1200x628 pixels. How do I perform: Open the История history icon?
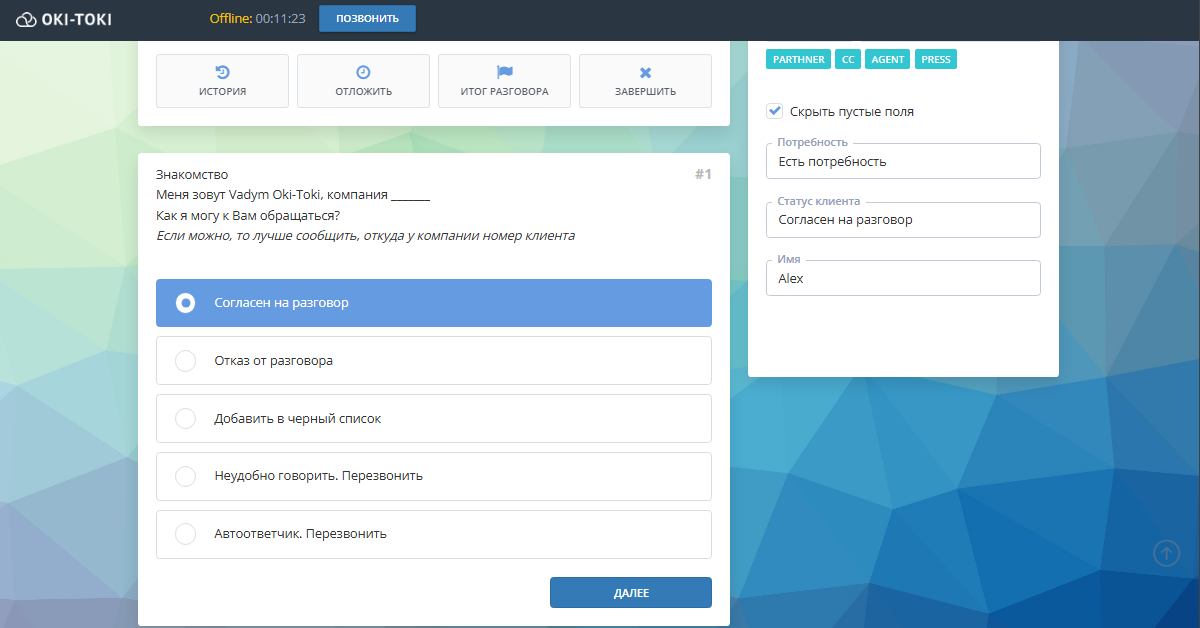click(222, 72)
